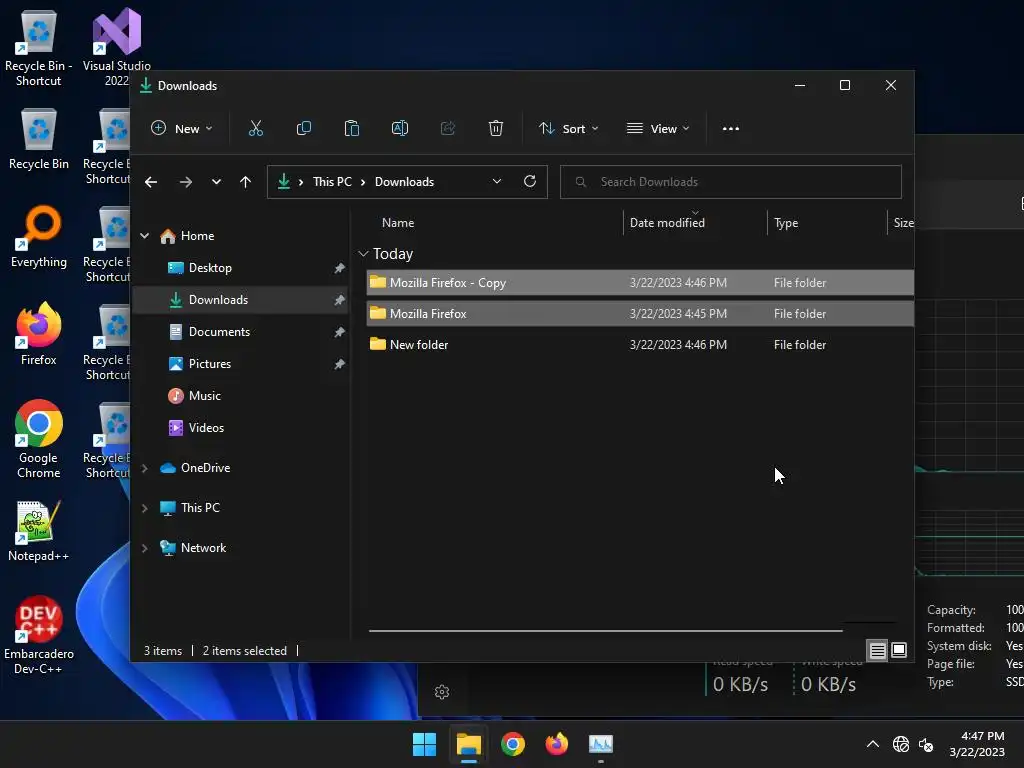The height and width of the screenshot is (768, 1024).
Task: Click the Copy icon in Explorer toolbar
Action: pyautogui.click(x=304, y=129)
